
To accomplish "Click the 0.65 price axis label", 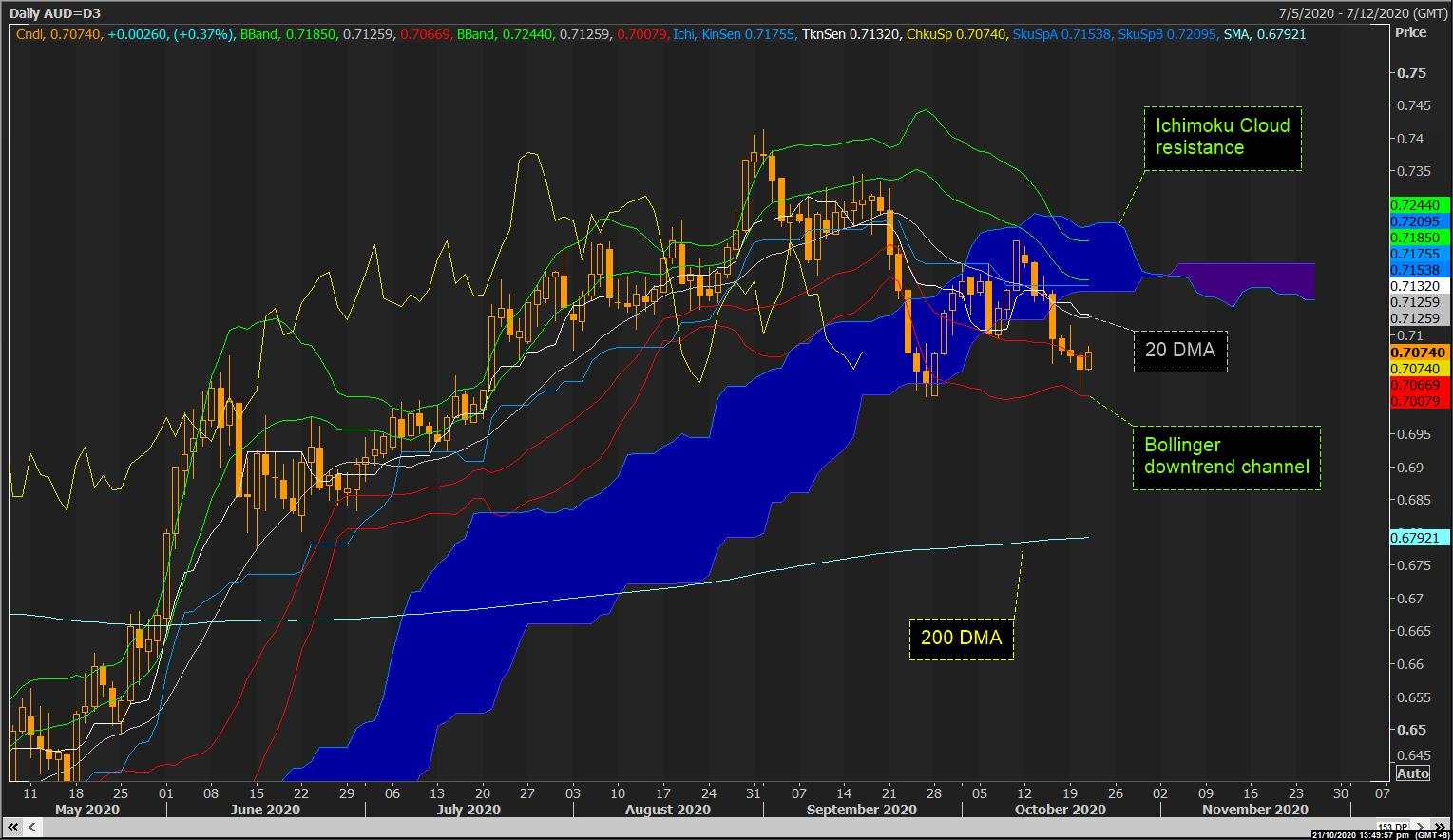I will pos(1413,730).
